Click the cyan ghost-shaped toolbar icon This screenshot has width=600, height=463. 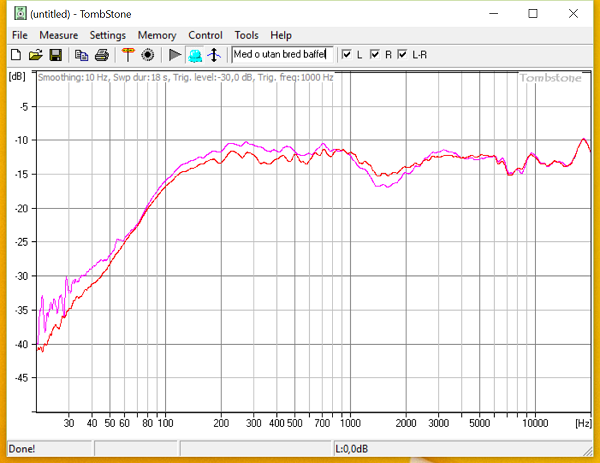tap(195, 55)
